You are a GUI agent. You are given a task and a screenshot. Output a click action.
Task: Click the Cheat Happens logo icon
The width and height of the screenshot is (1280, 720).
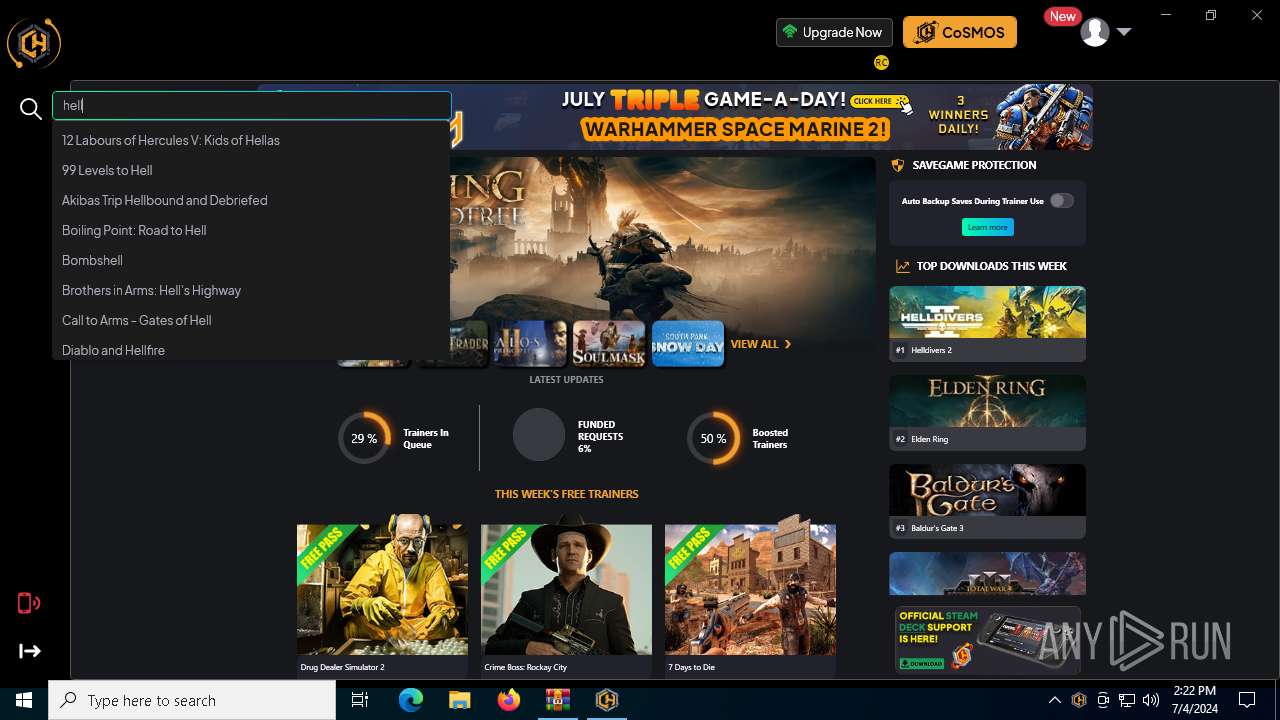[x=34, y=43]
